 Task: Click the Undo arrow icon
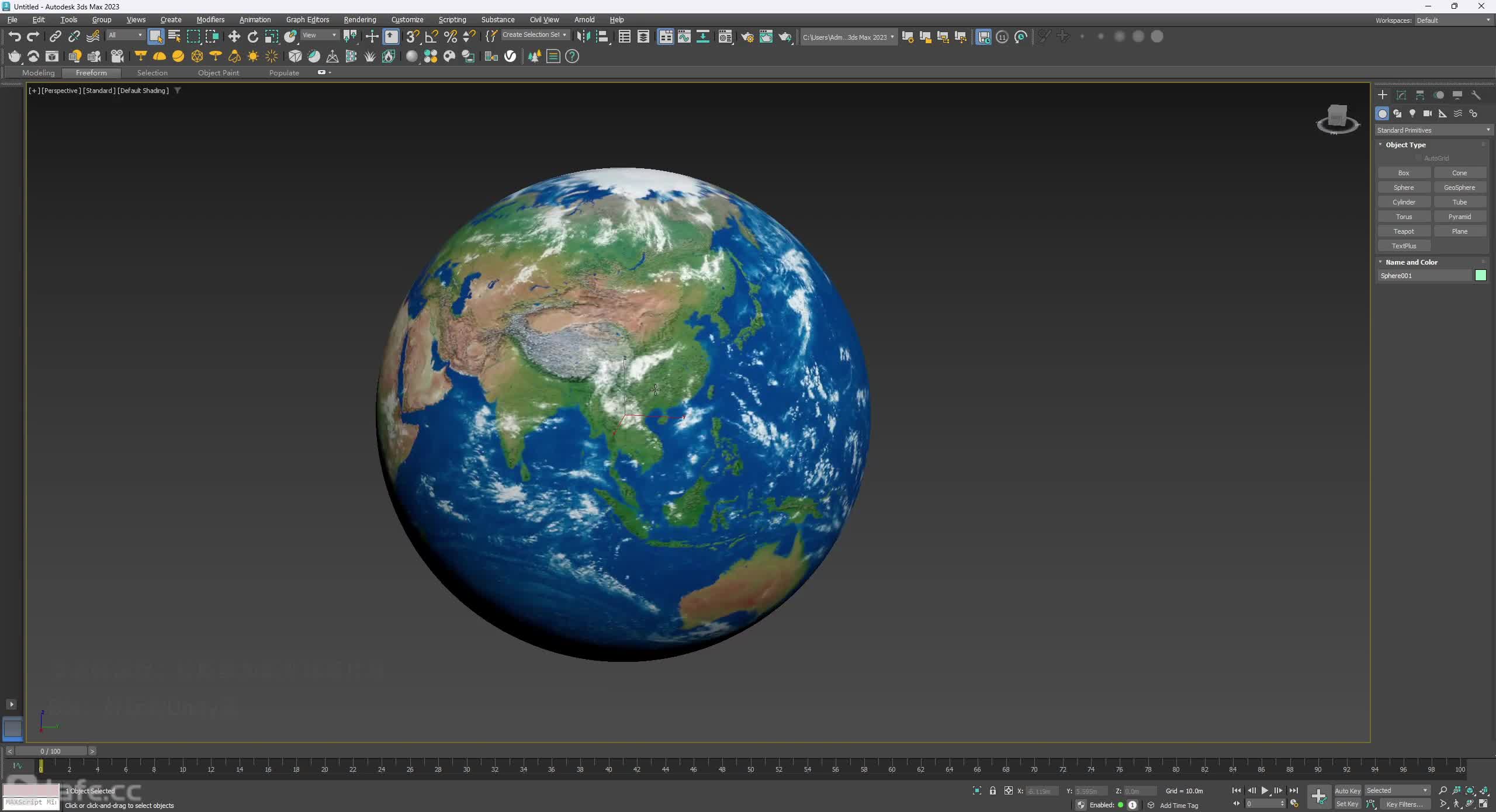point(15,37)
